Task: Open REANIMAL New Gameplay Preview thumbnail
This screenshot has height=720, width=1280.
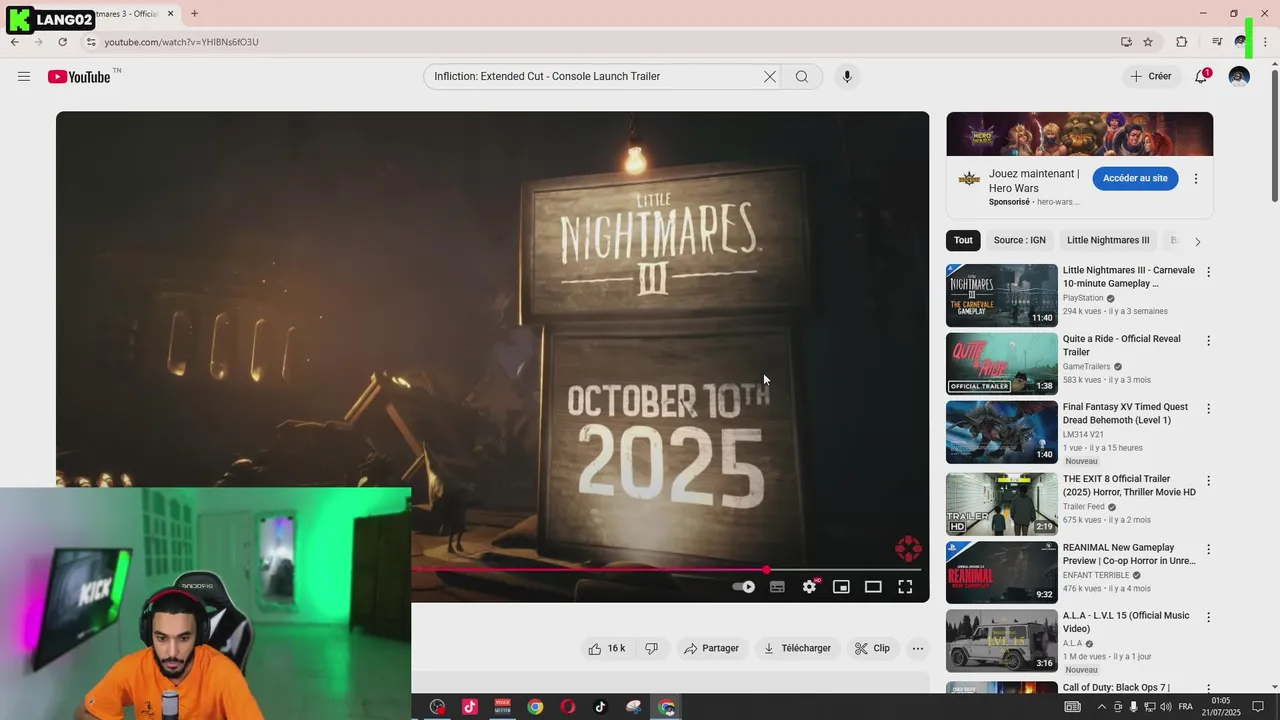Action: pyautogui.click(x=1001, y=573)
